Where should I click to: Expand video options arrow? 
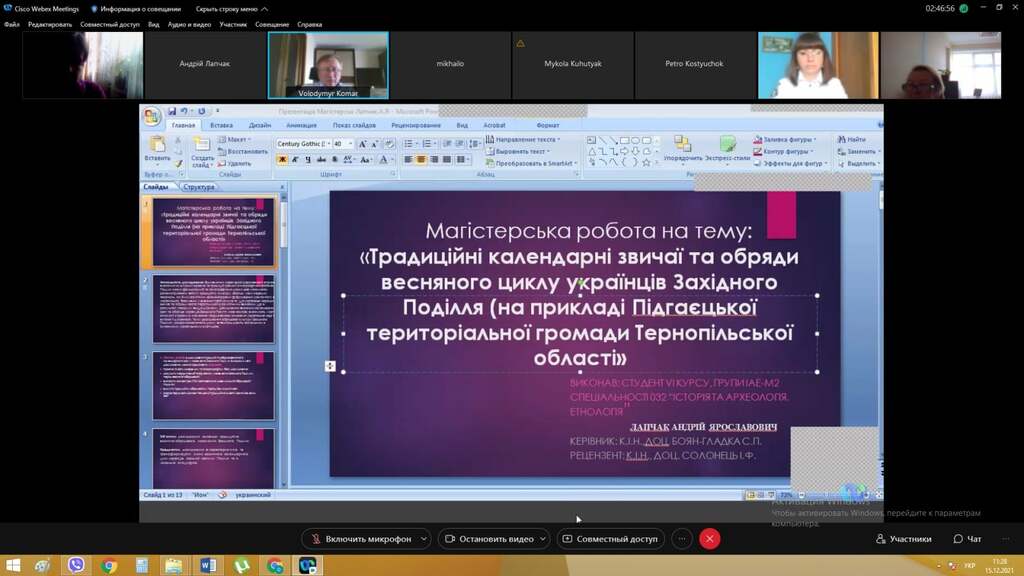point(543,539)
